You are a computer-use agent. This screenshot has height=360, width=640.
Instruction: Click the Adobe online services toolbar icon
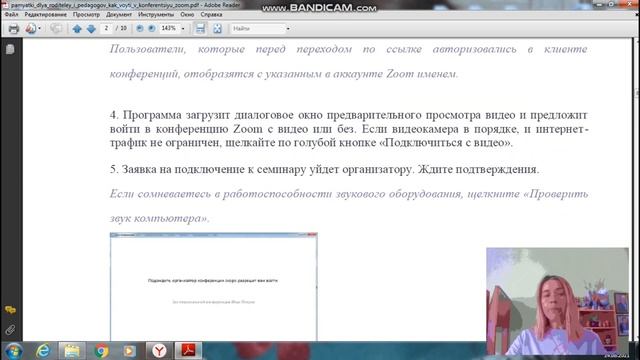click(x=31, y=29)
